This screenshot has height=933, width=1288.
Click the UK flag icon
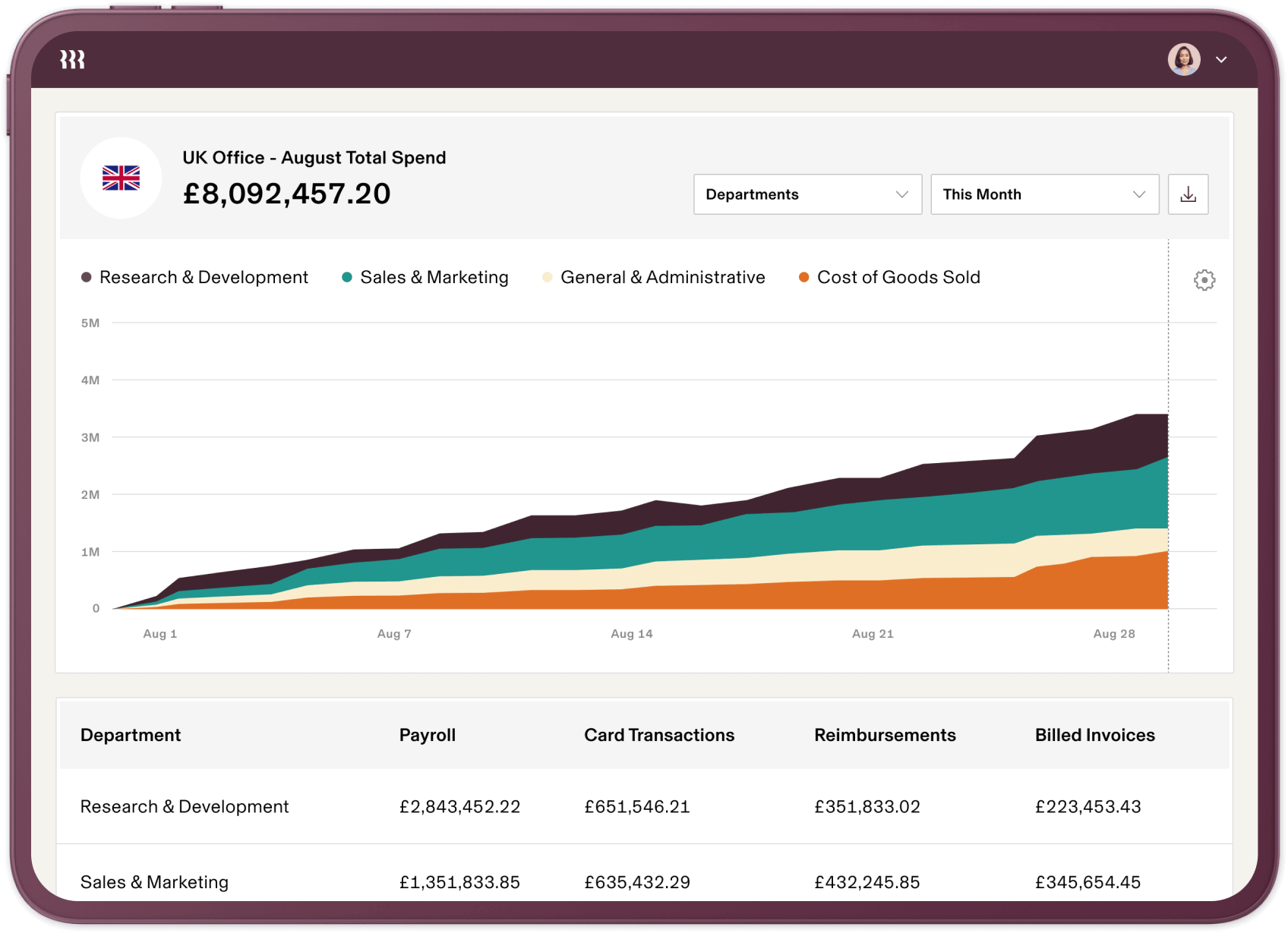point(121,178)
